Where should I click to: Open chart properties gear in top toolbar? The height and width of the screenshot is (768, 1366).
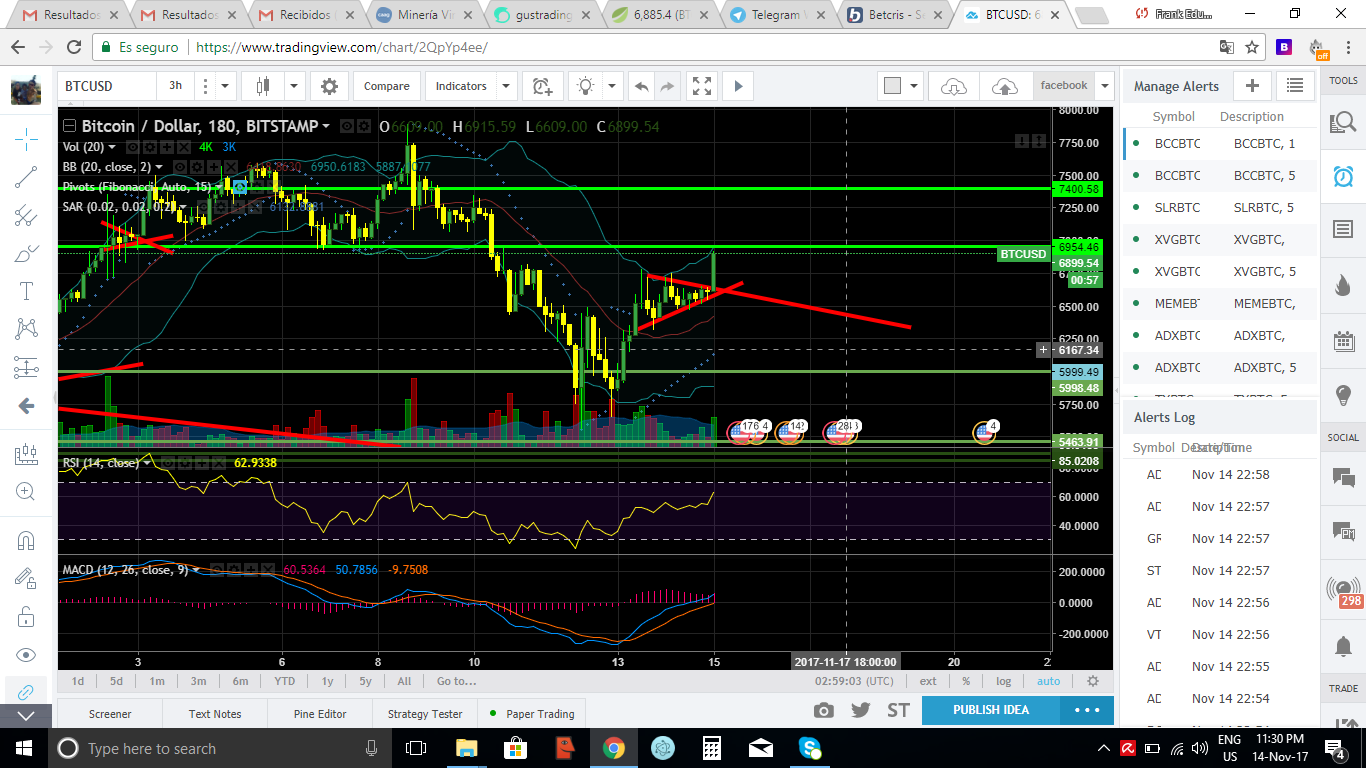pyautogui.click(x=329, y=86)
